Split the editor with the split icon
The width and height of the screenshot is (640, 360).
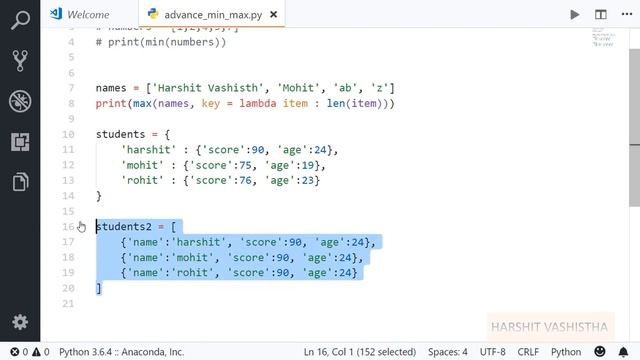pos(600,15)
